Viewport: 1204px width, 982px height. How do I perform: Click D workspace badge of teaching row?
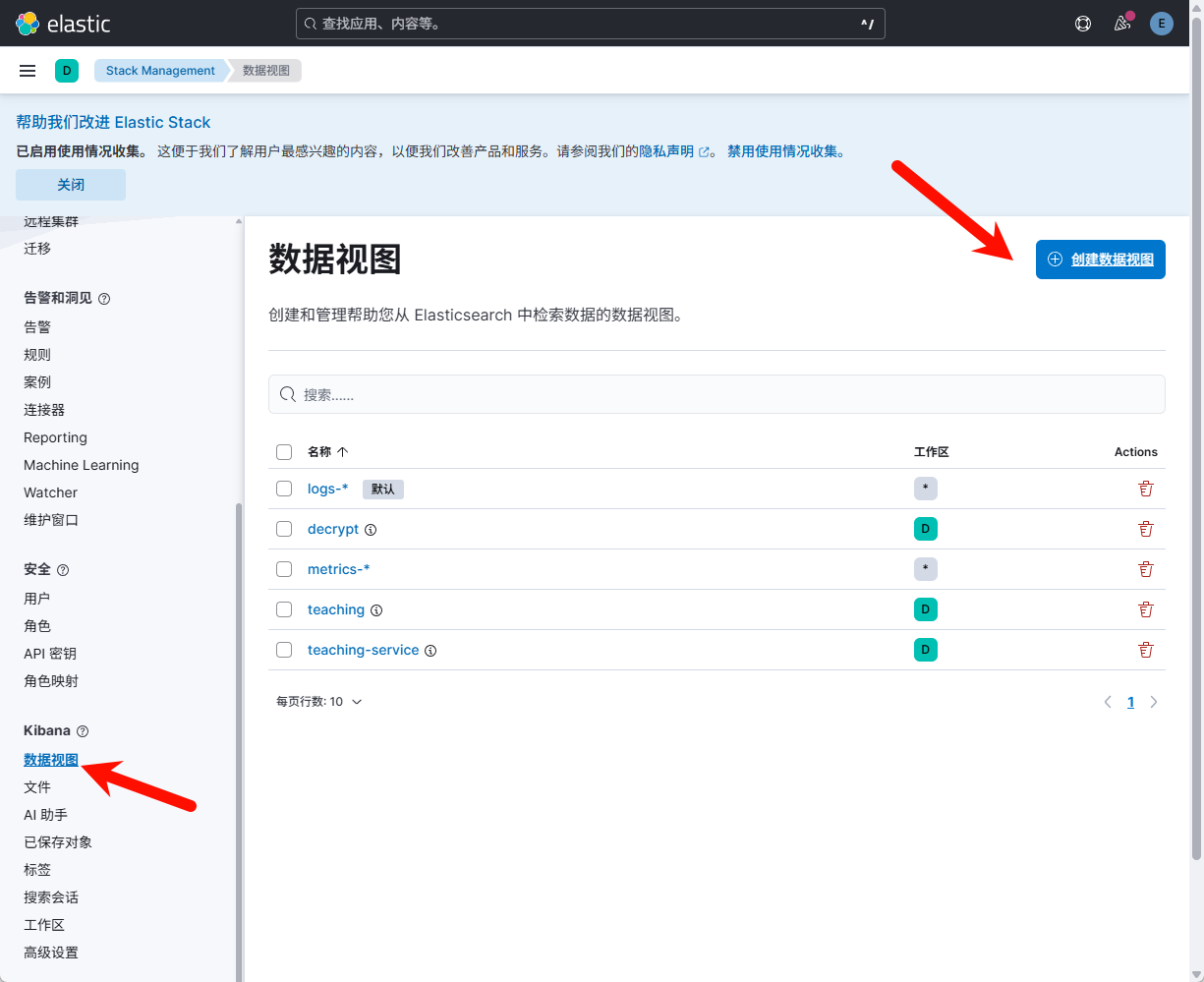pos(925,609)
